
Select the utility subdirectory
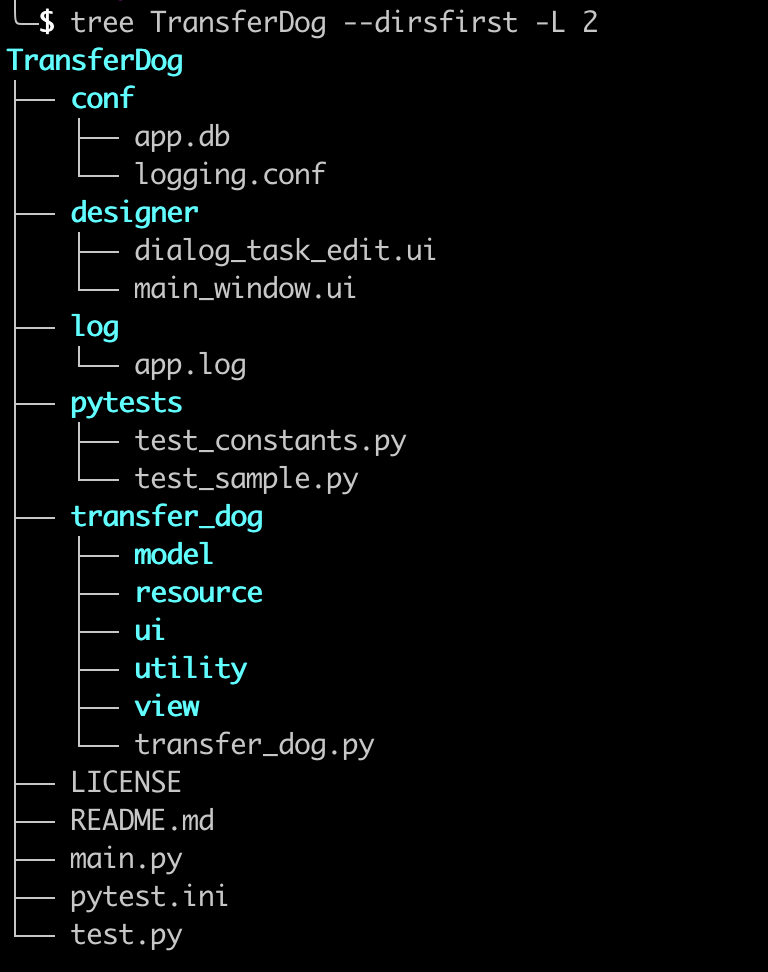[190, 668]
